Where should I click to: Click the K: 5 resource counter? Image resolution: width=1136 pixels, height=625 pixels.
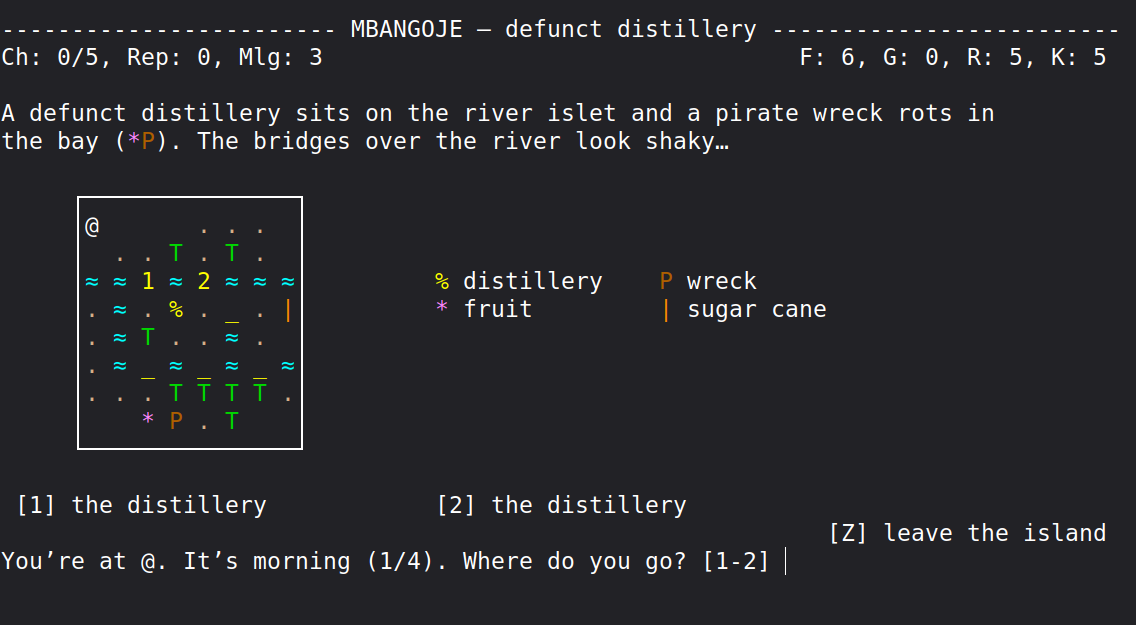[x=1079, y=57]
